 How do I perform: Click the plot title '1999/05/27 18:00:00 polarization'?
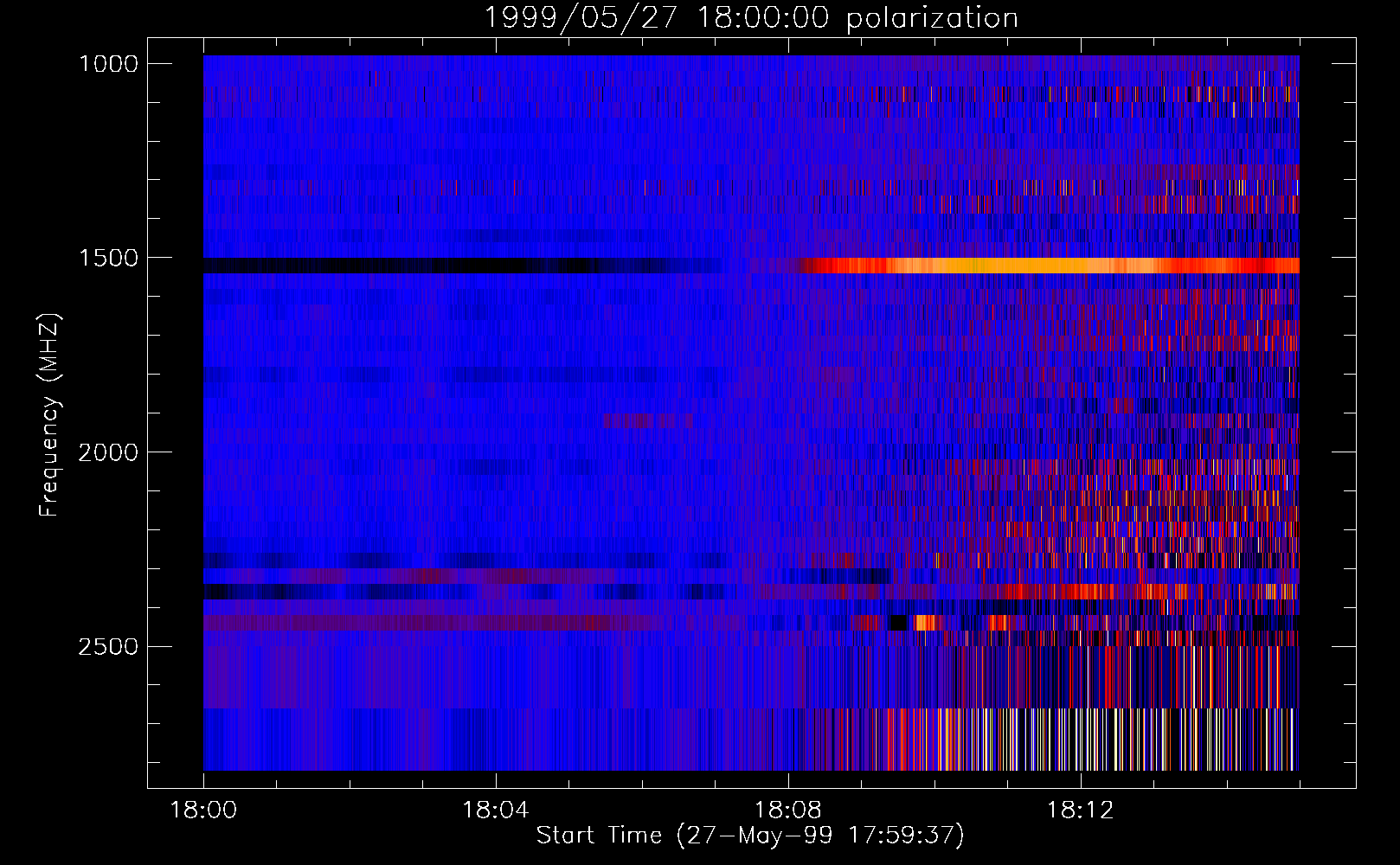click(x=750, y=17)
